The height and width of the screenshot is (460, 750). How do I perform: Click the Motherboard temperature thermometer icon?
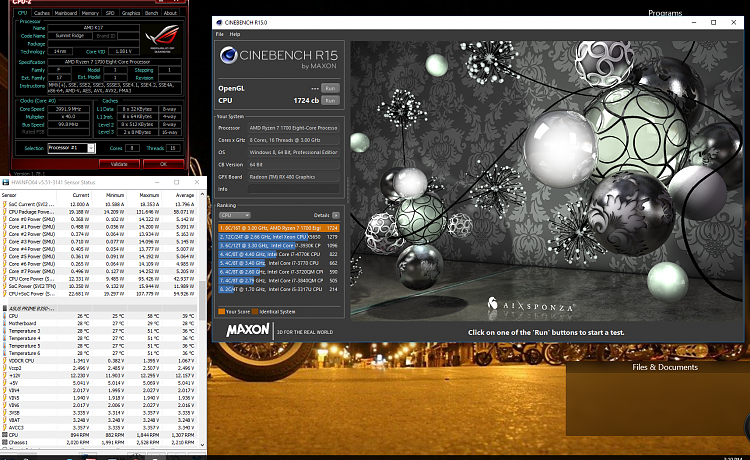coord(5,323)
